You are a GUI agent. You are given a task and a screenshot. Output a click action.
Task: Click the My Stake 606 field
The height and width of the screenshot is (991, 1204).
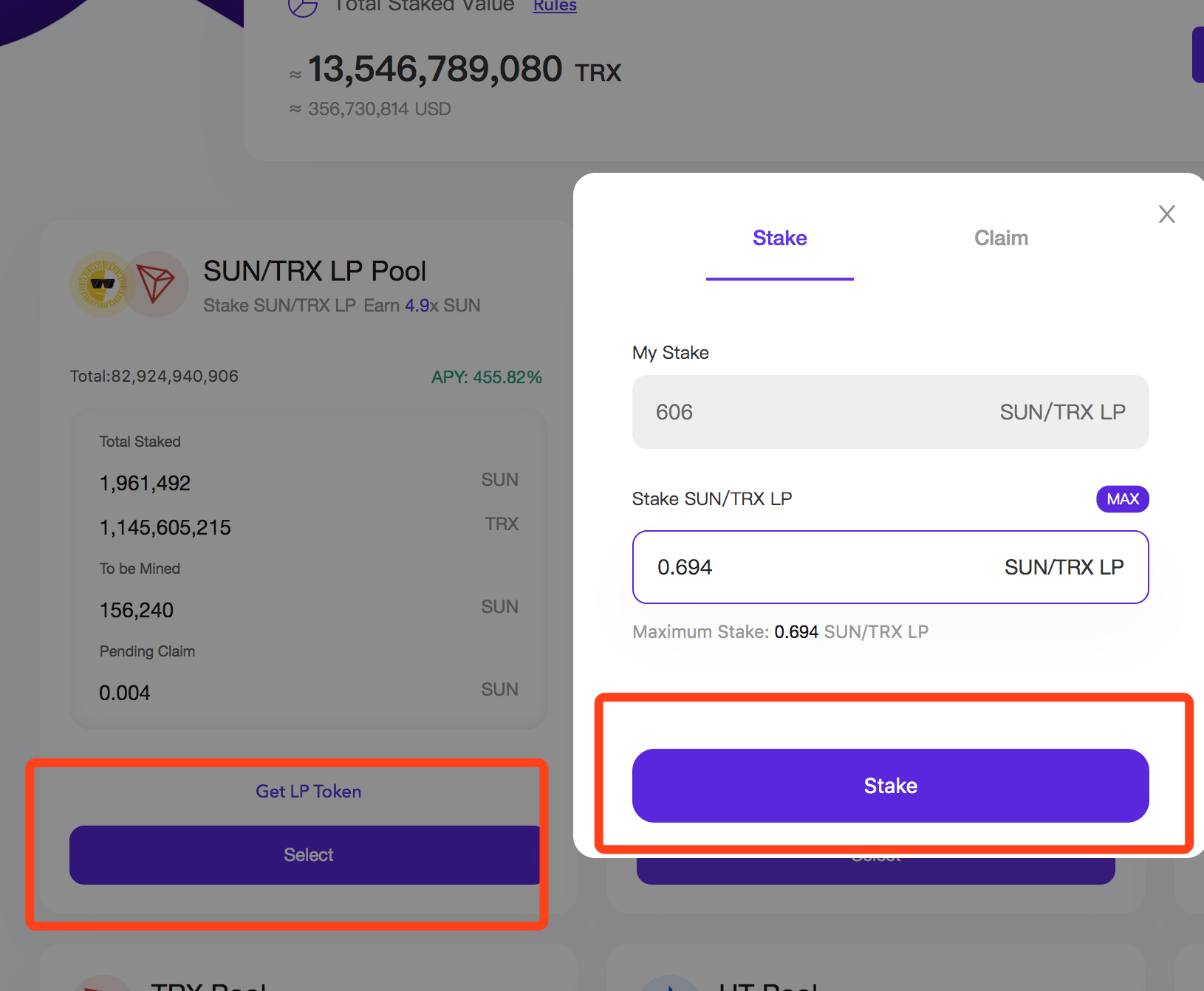(891, 412)
